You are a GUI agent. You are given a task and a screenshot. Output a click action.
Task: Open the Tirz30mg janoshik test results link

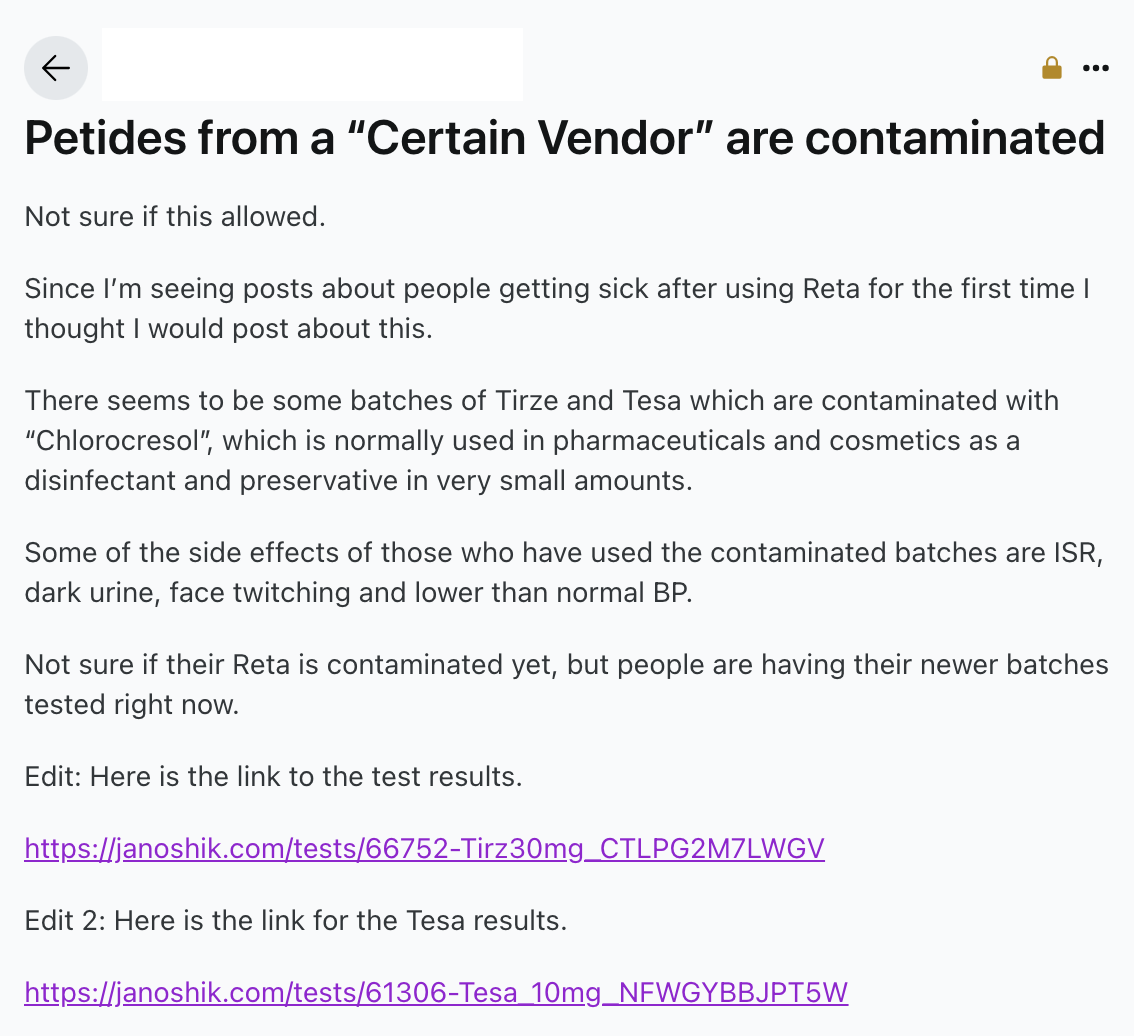pos(425,848)
